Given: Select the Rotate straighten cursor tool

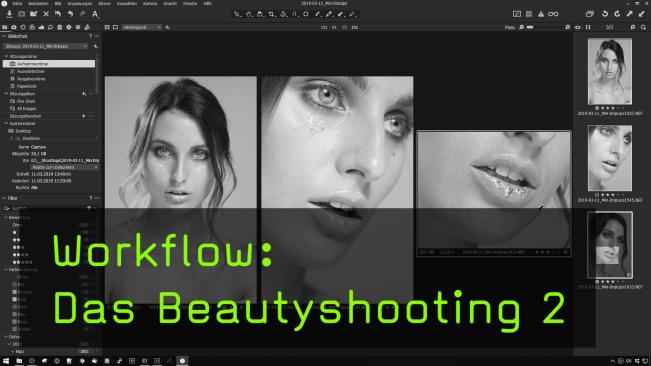Looking at the screenshot, I should tap(283, 14).
